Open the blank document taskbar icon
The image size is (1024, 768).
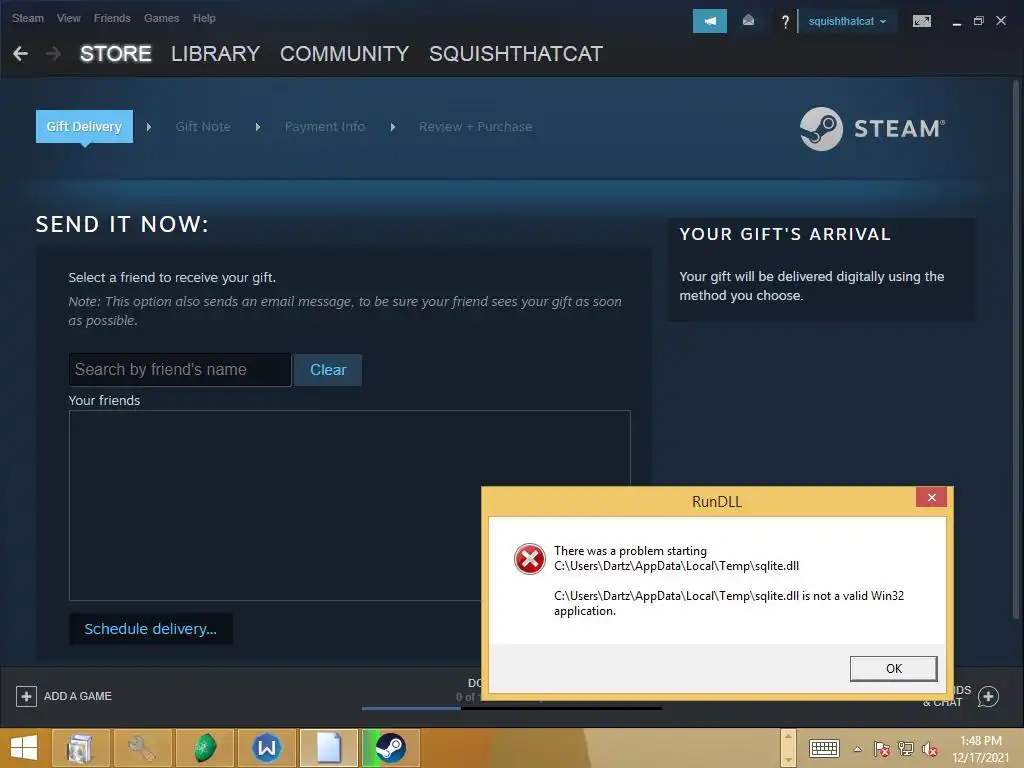tap(328, 748)
